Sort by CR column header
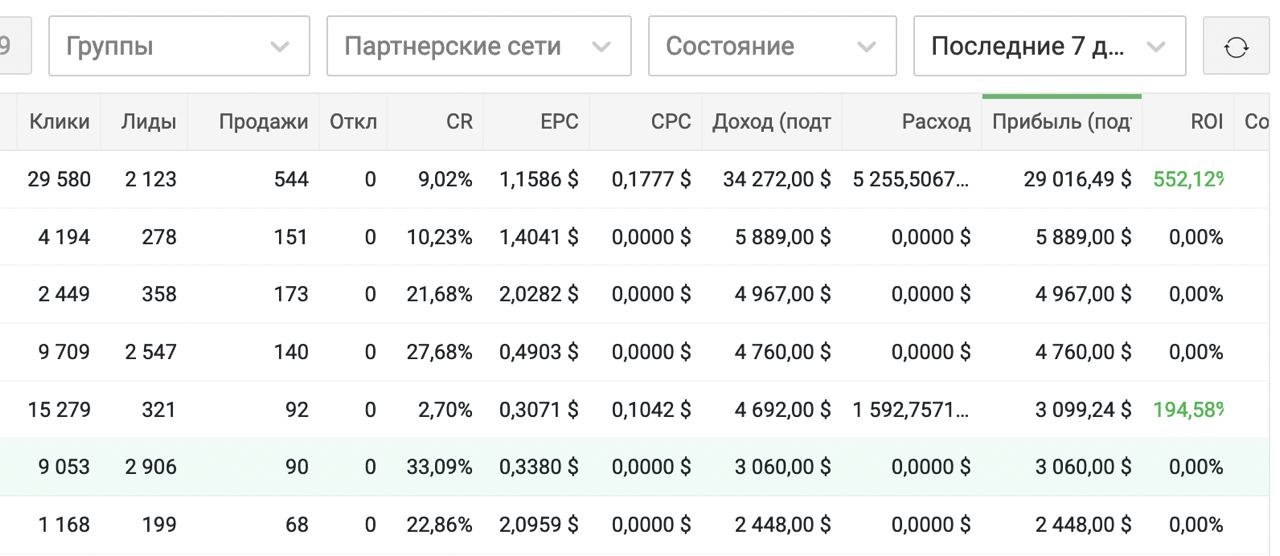 459,122
